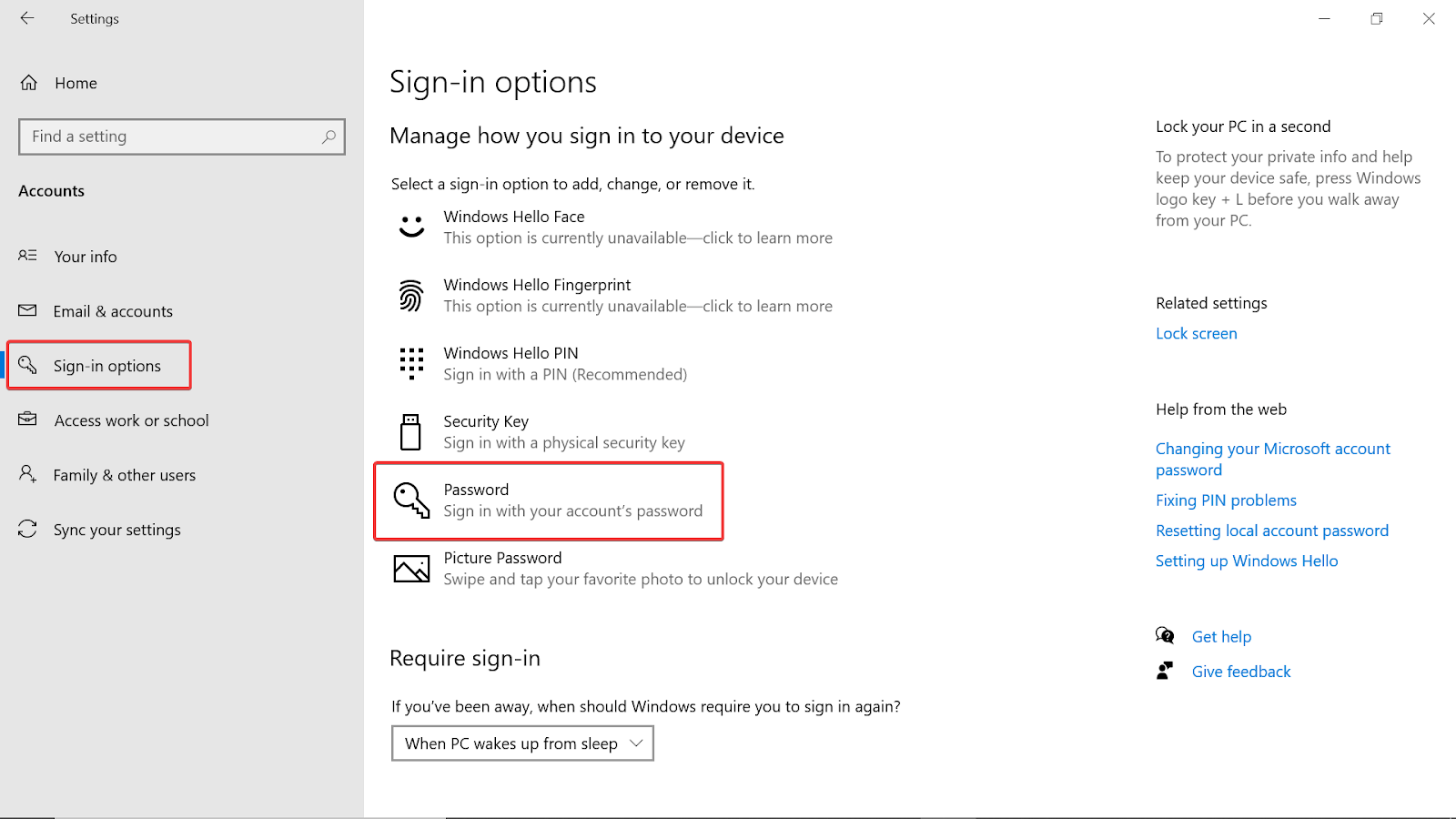This screenshot has width=1456, height=819.
Task: Open Email & accounts section
Action: [x=112, y=310]
